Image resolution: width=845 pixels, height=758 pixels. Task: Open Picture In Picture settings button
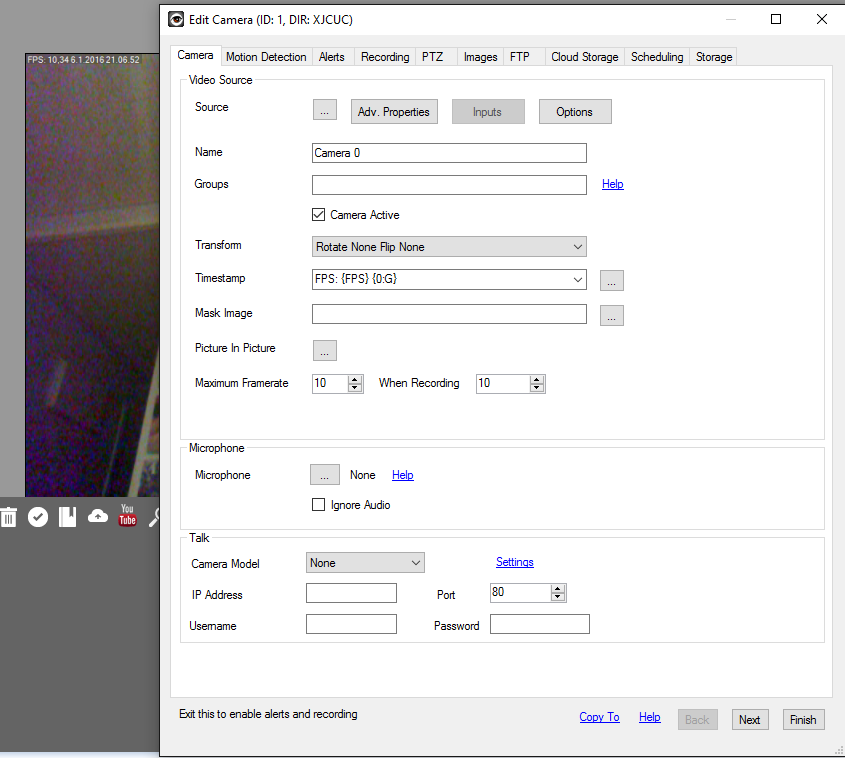pos(324,351)
